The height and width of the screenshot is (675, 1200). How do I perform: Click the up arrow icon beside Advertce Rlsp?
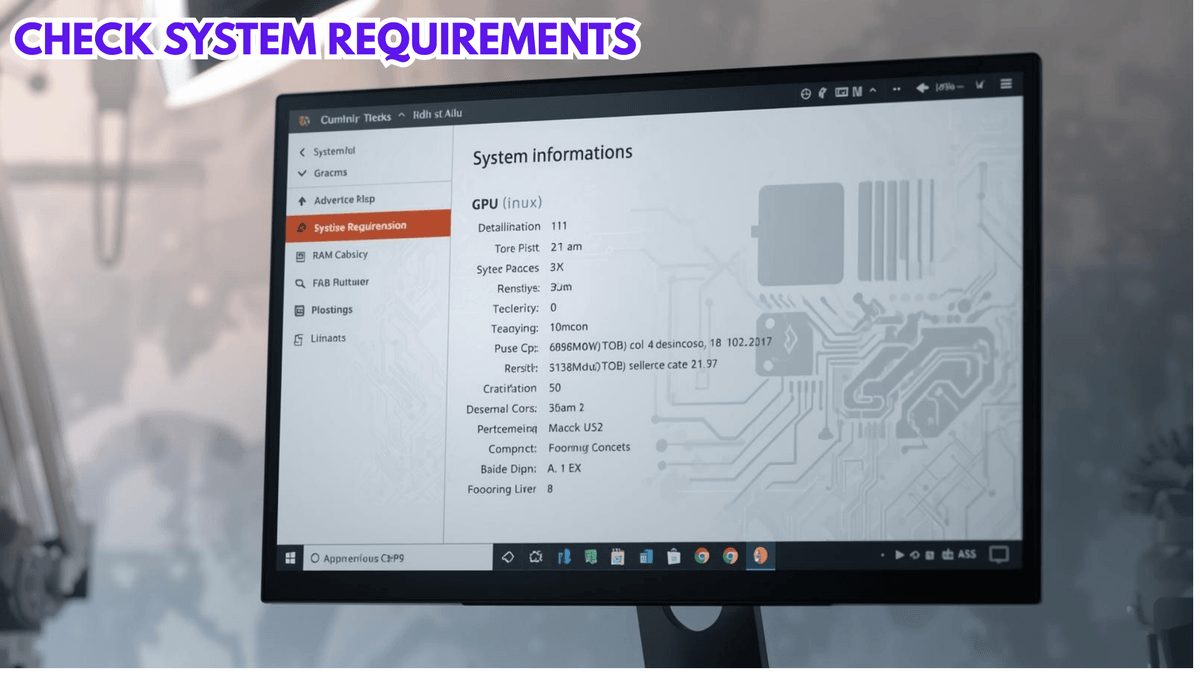(x=301, y=201)
